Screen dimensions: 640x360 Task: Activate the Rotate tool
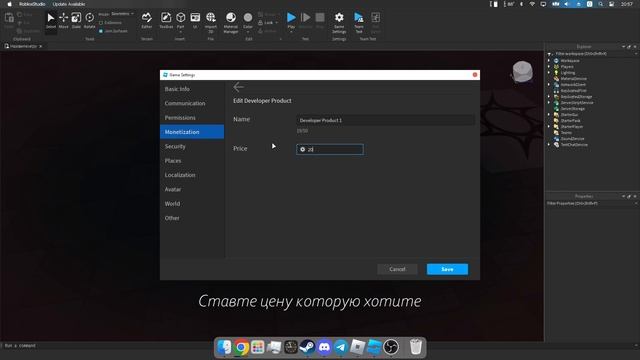(x=89, y=20)
